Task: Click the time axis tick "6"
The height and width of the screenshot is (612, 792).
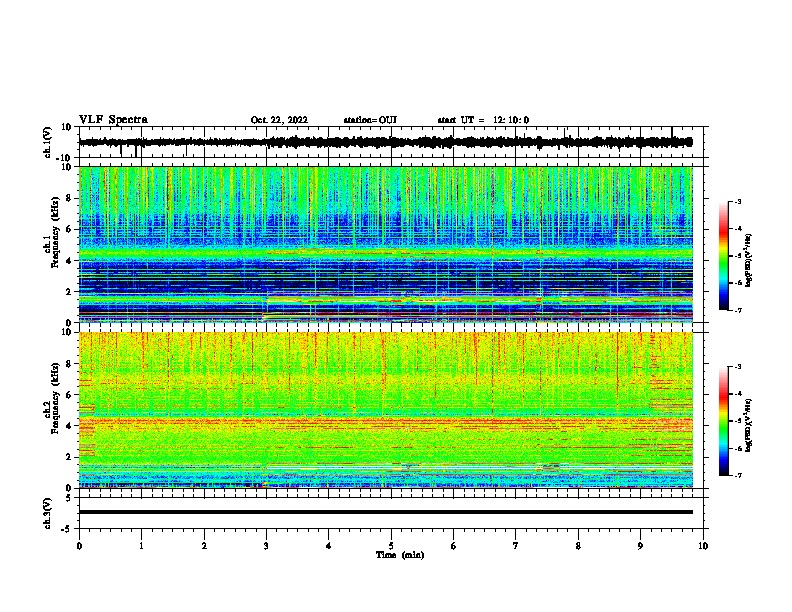Action: pyautogui.click(x=454, y=546)
